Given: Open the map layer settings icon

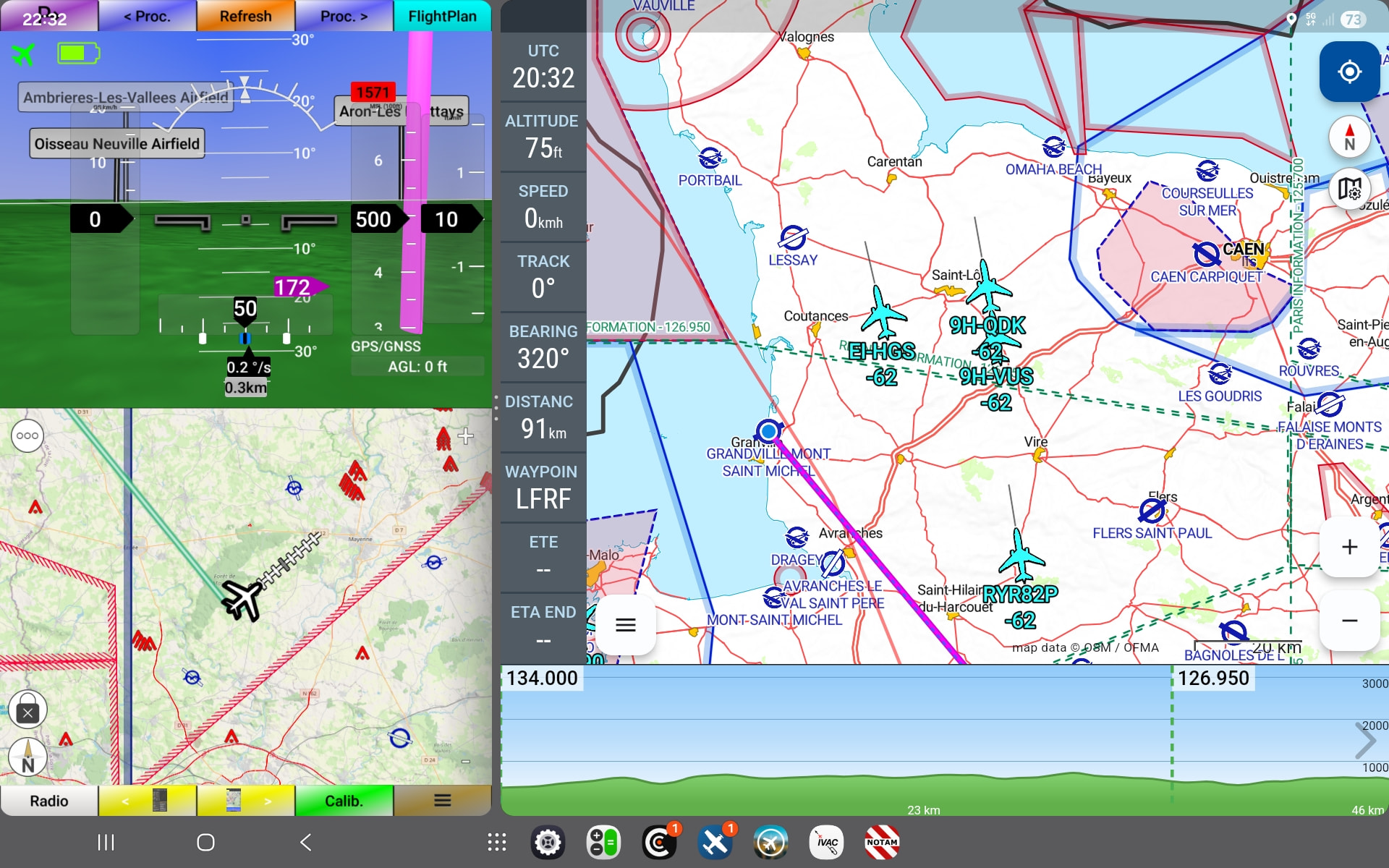Looking at the screenshot, I should coord(1348,190).
